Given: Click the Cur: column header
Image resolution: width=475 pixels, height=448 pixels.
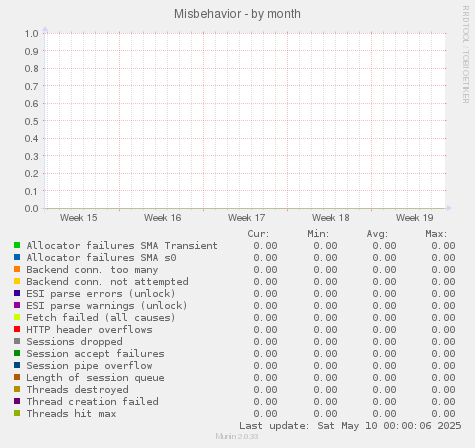Looking at the screenshot, I should point(258,234).
